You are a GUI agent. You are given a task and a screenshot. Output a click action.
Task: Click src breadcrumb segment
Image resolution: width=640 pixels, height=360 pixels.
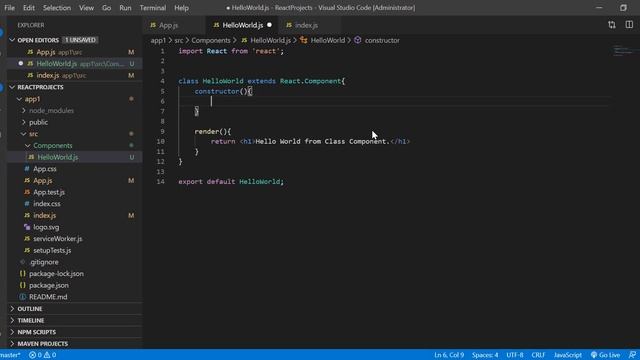179,40
